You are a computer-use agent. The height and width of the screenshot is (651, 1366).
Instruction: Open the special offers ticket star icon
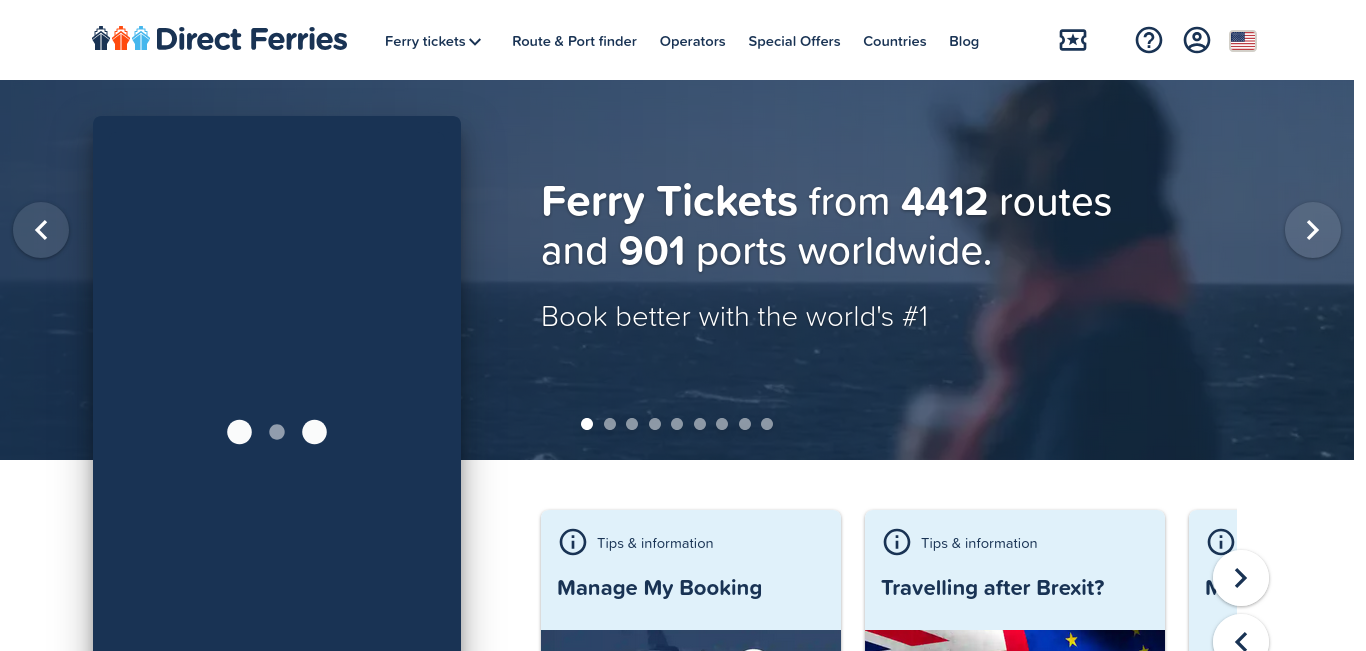tap(1073, 40)
